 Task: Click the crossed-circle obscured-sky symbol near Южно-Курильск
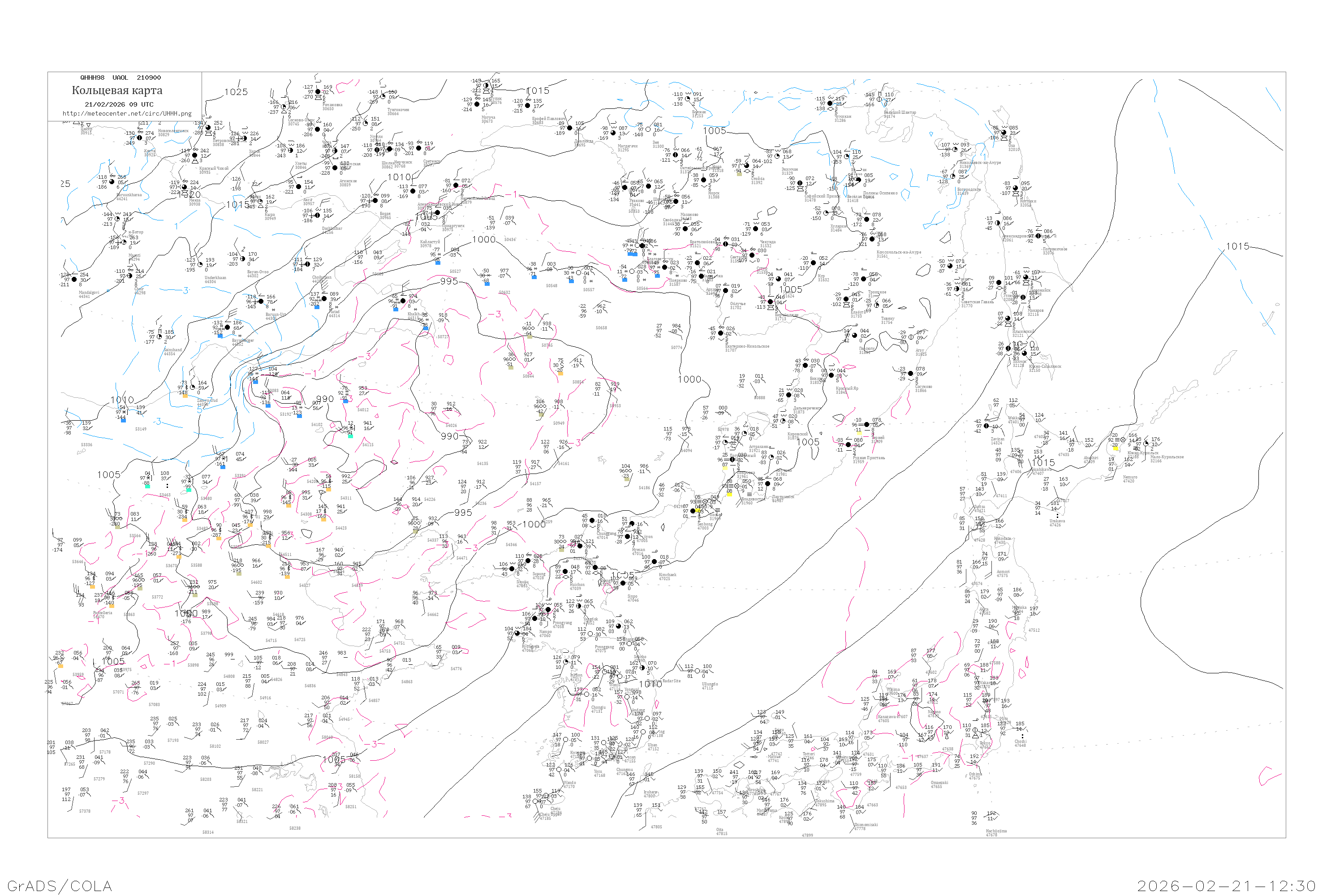pos(1123,440)
